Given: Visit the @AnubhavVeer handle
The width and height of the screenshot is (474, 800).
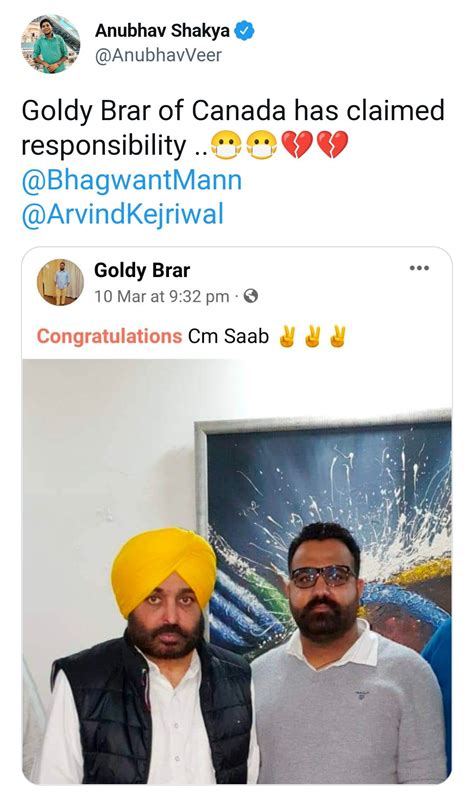Looking at the screenshot, I should 158,55.
